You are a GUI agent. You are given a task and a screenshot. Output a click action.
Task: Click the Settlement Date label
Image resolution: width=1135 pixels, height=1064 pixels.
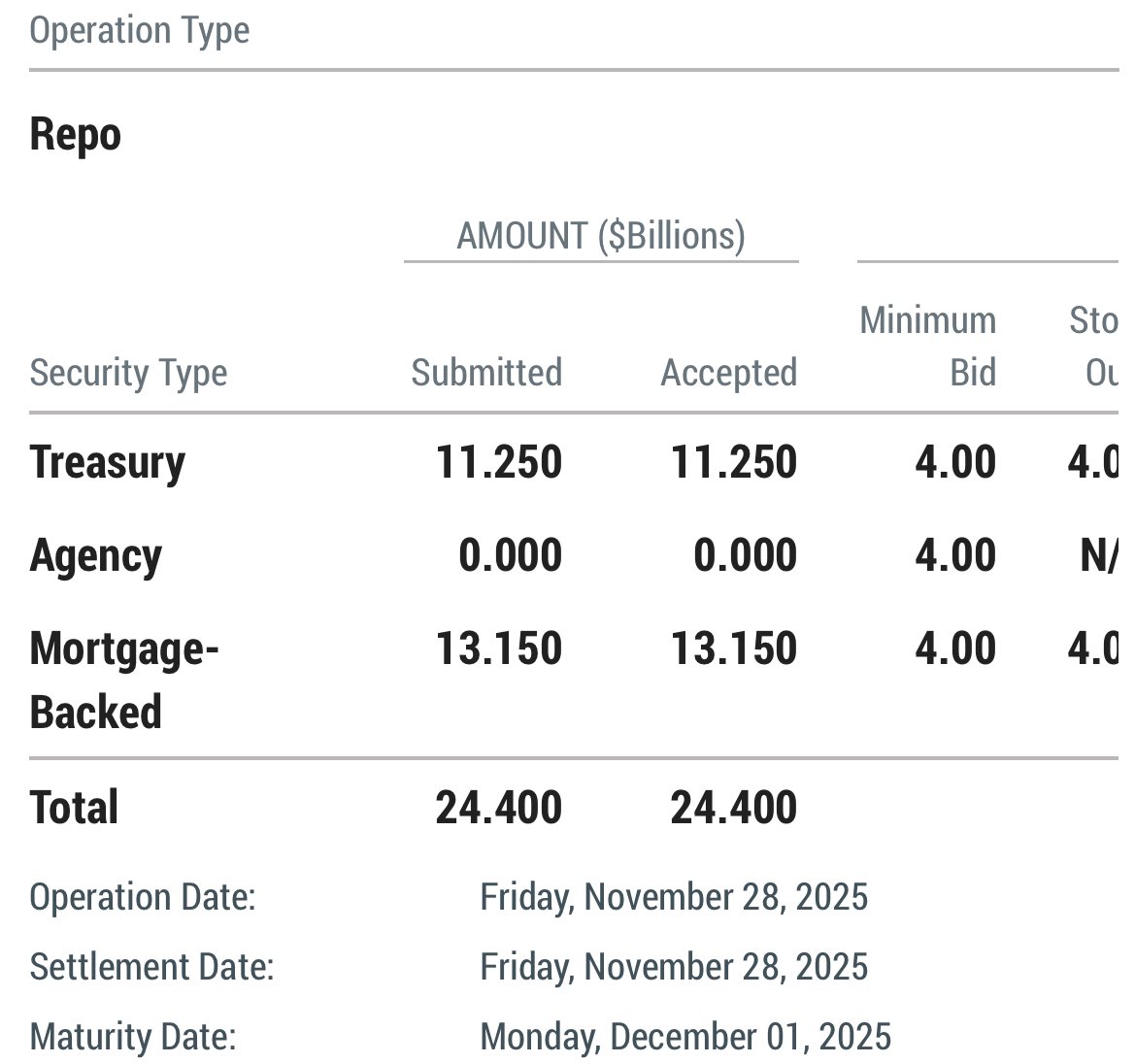coord(151,967)
